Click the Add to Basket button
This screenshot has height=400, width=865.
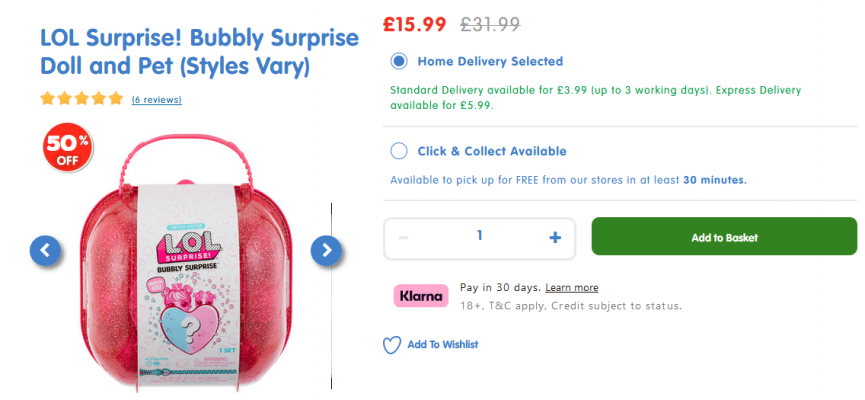pyautogui.click(x=724, y=236)
